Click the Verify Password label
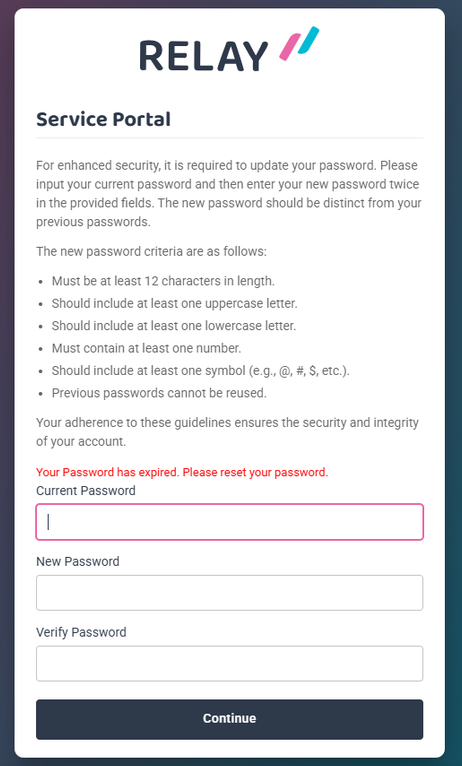 click(x=81, y=632)
